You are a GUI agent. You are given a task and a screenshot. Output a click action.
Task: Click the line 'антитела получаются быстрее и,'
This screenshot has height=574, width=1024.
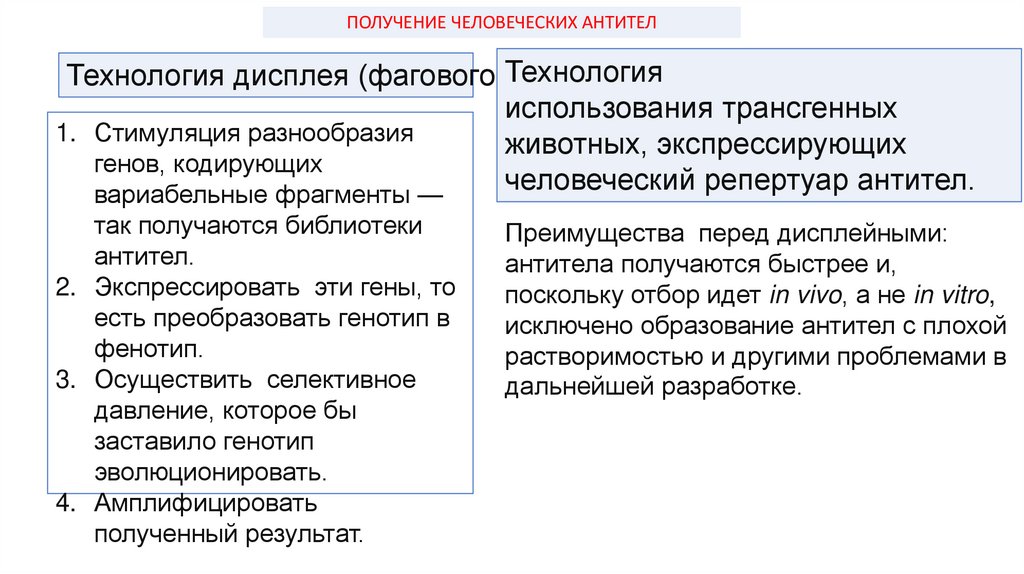pos(700,264)
